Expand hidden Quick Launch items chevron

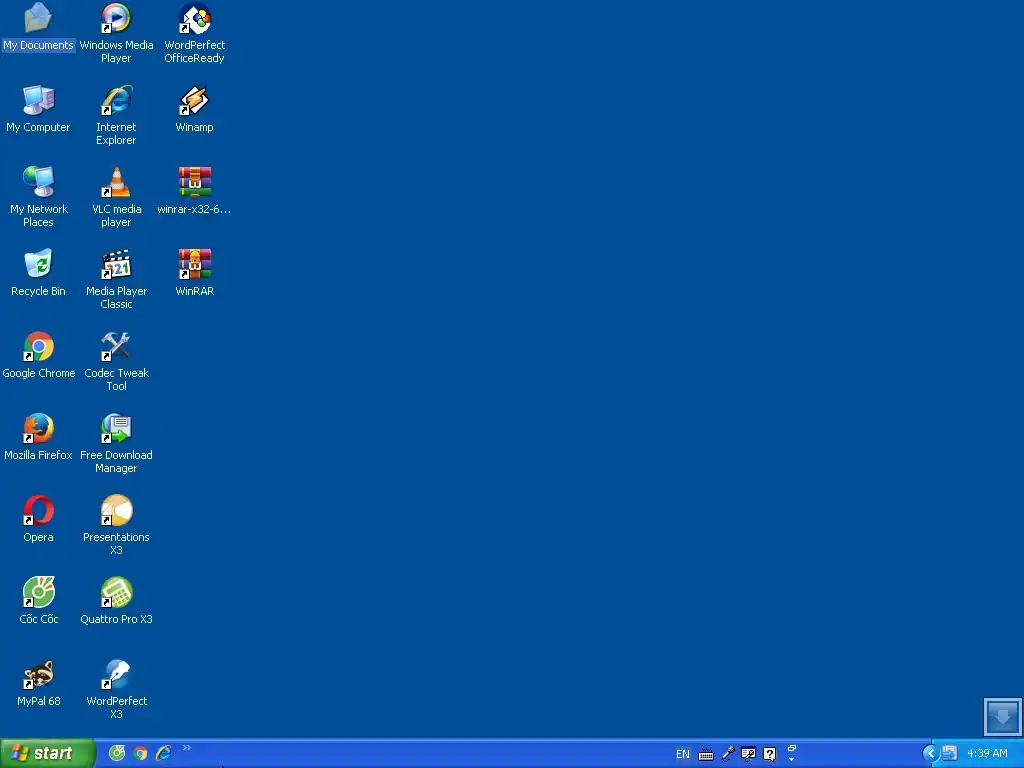tap(187, 748)
